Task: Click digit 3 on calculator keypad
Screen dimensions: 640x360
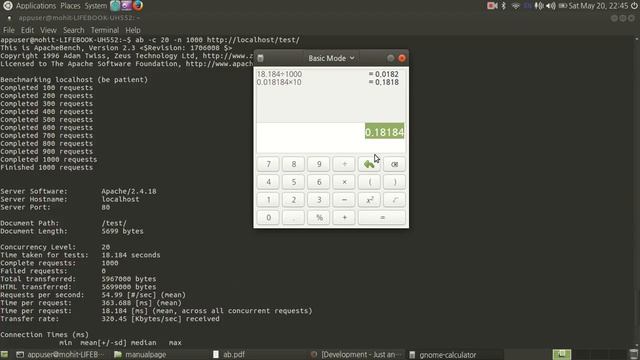Action: (x=319, y=200)
